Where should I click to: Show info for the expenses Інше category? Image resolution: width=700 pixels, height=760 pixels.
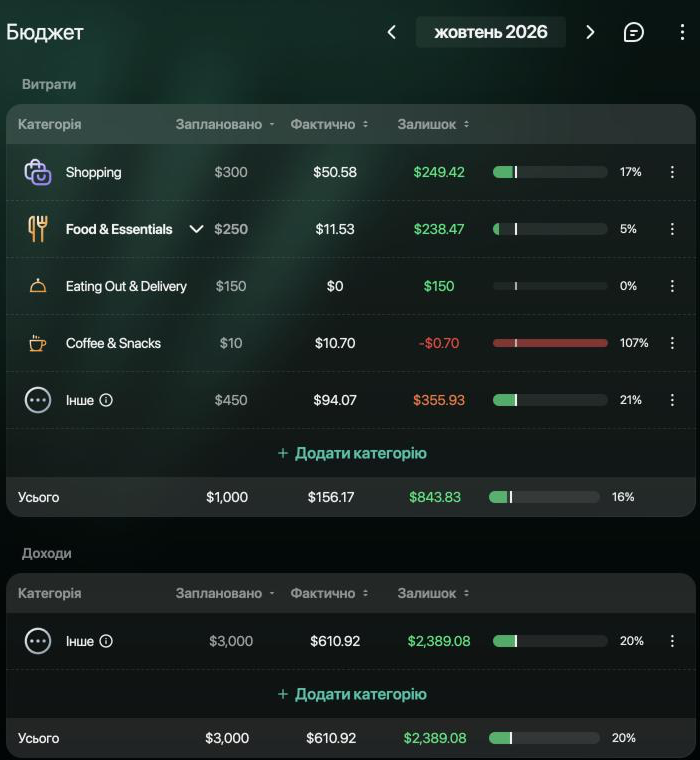pos(106,400)
